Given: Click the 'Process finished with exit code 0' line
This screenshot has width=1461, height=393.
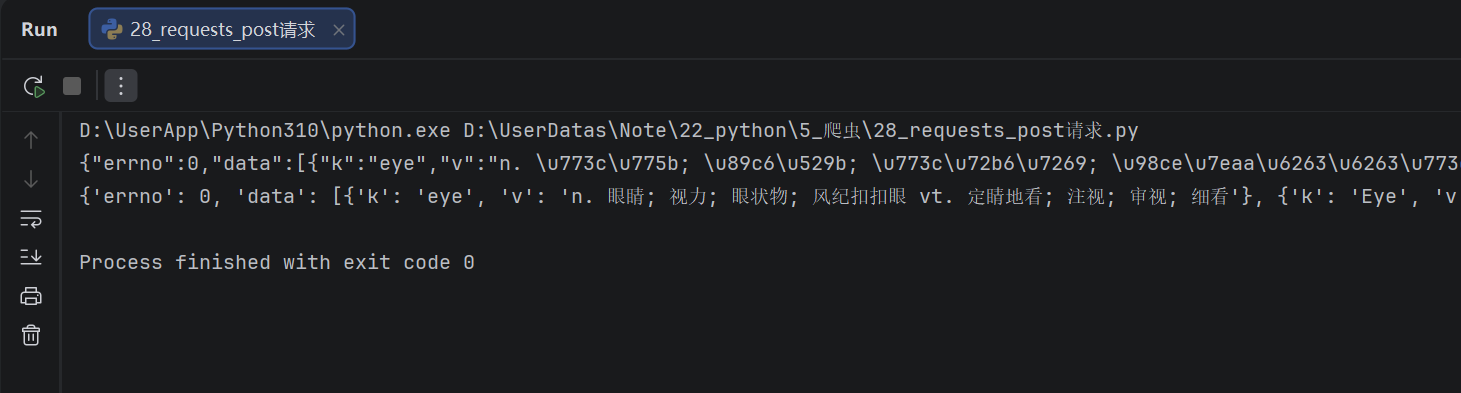Looking at the screenshot, I should 277,263.
